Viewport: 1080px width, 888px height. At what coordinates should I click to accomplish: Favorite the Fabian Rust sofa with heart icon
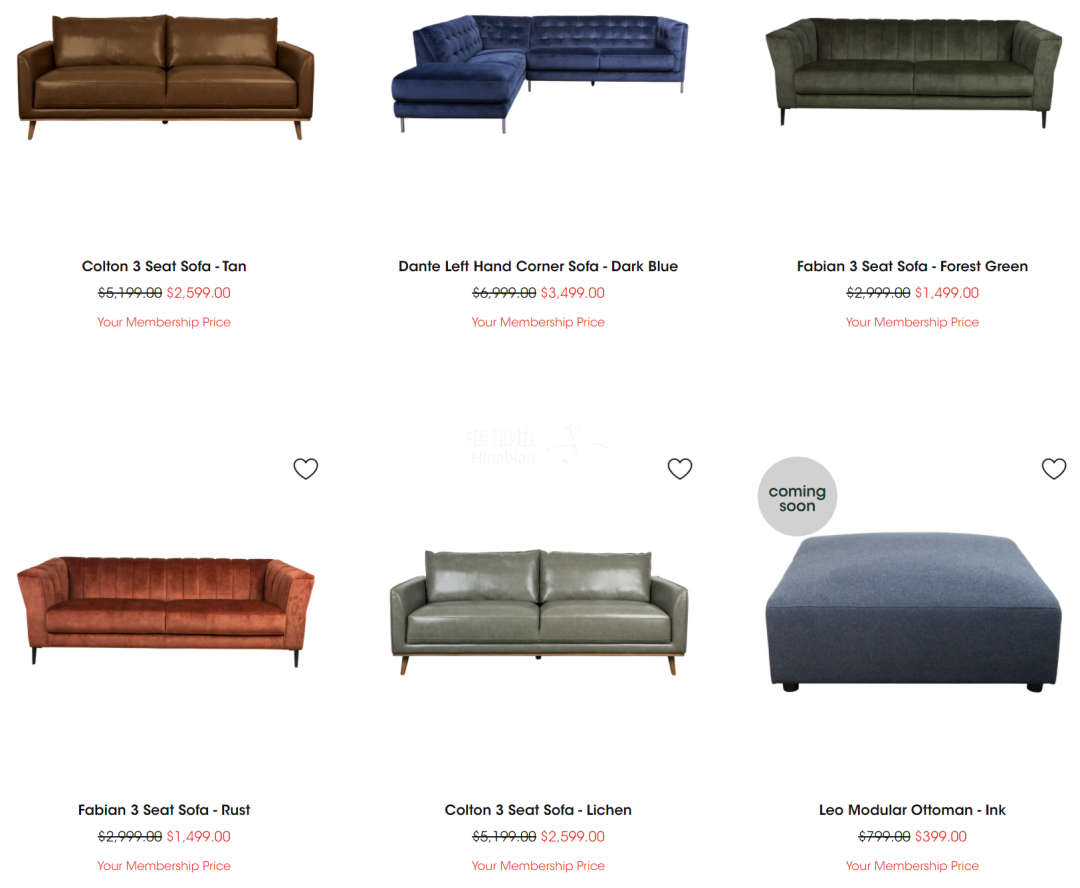coord(306,469)
